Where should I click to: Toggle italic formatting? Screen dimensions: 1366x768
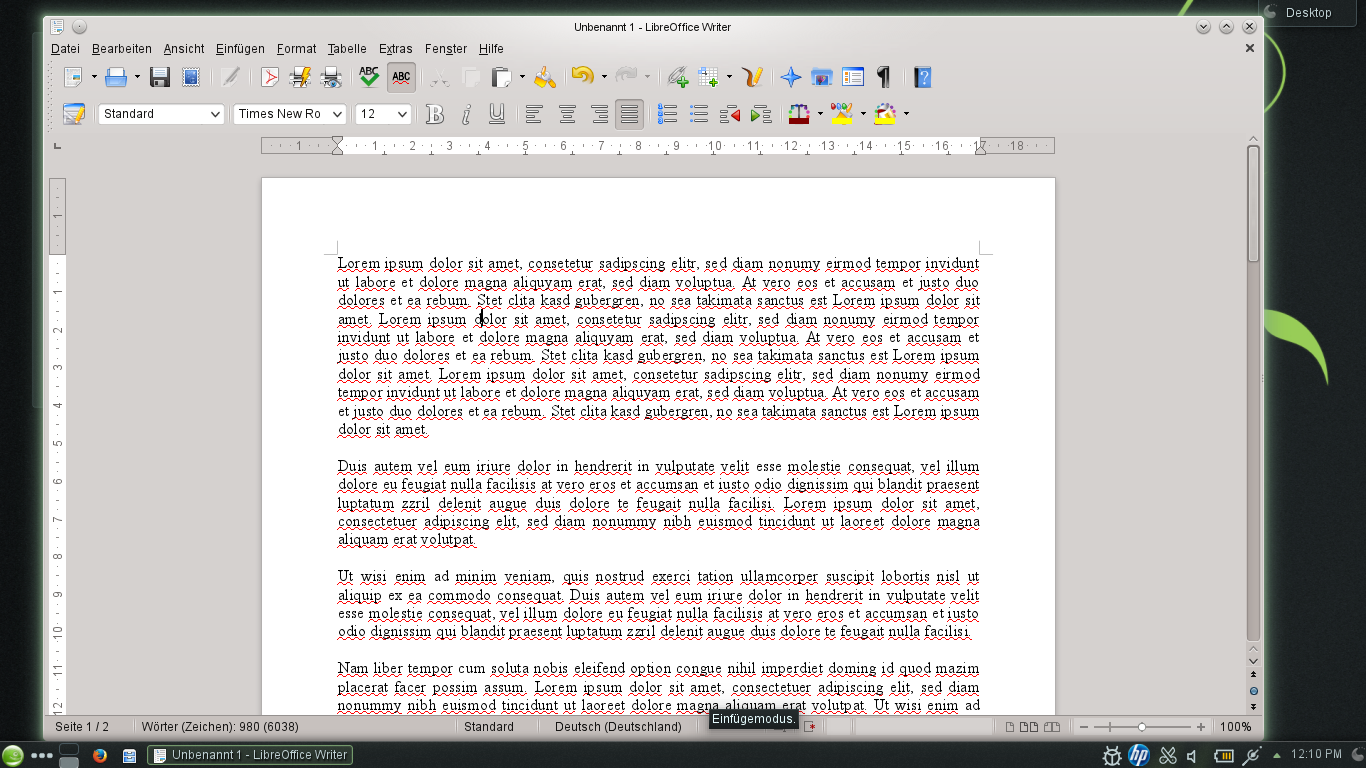coord(465,114)
